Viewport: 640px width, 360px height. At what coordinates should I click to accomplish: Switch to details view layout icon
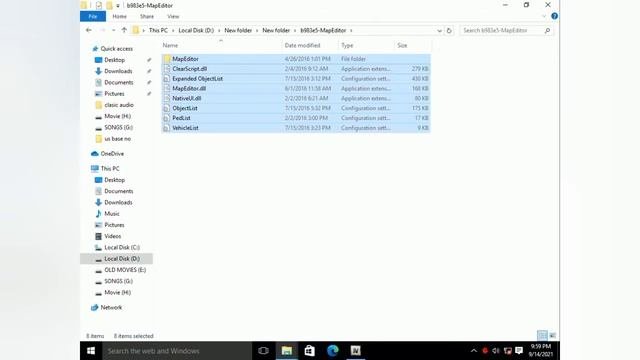542,336
